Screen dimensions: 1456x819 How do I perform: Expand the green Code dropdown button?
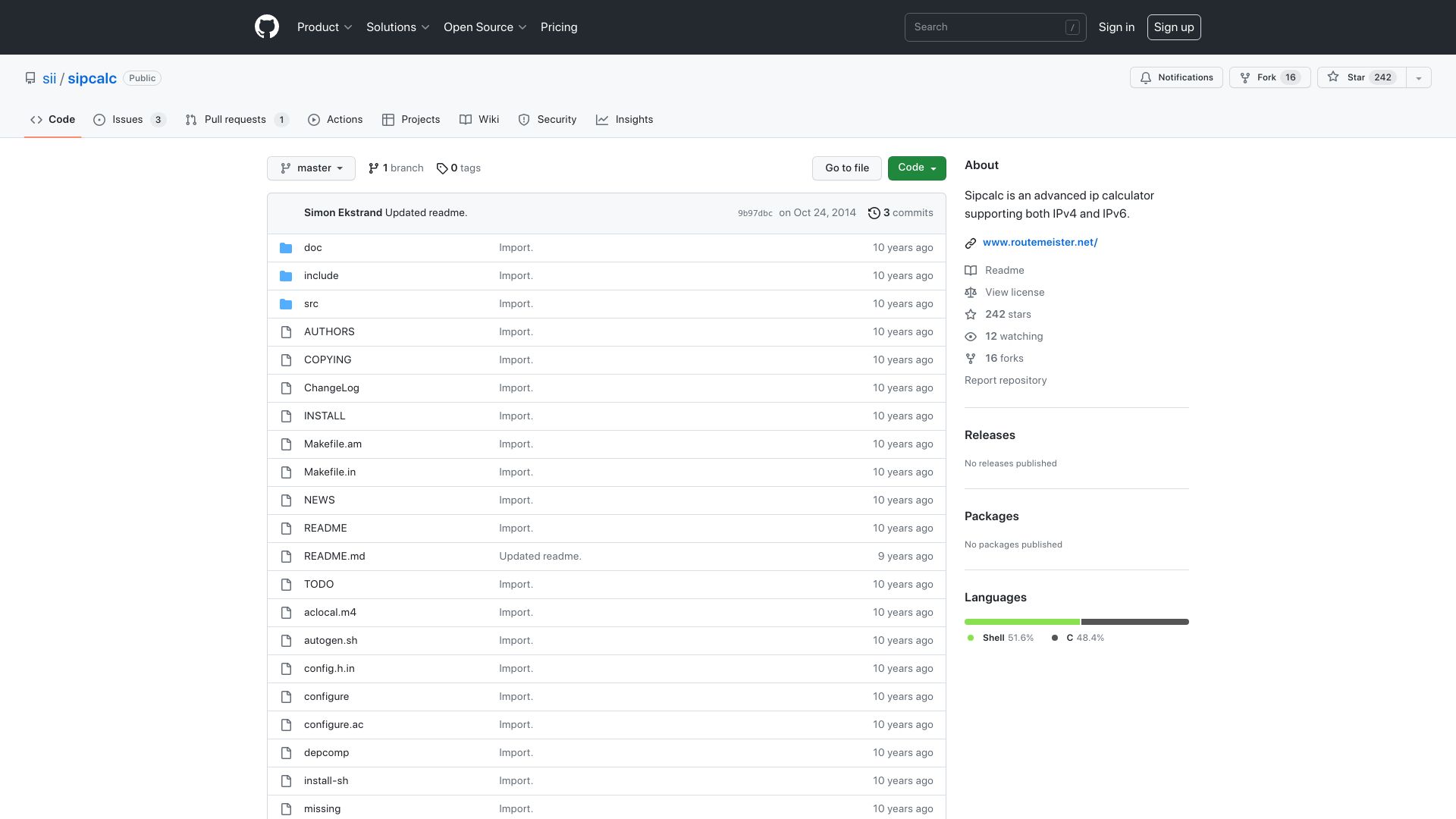pos(917,168)
